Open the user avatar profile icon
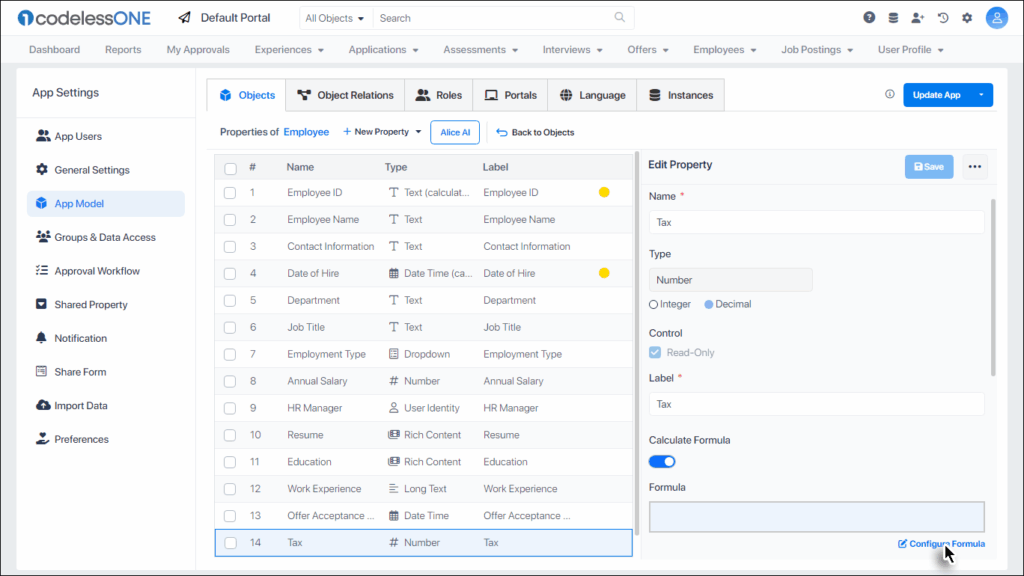The height and width of the screenshot is (576, 1024). coord(996,18)
